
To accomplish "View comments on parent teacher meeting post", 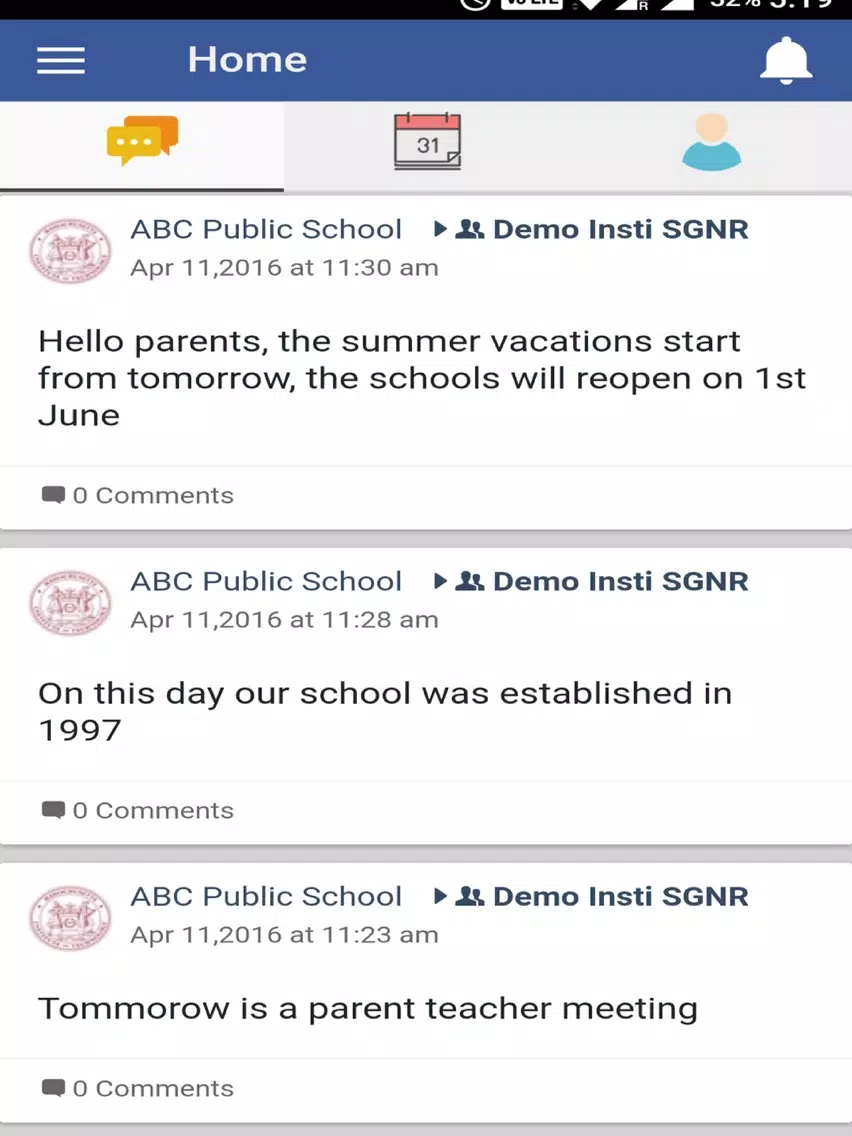I will point(138,1088).
